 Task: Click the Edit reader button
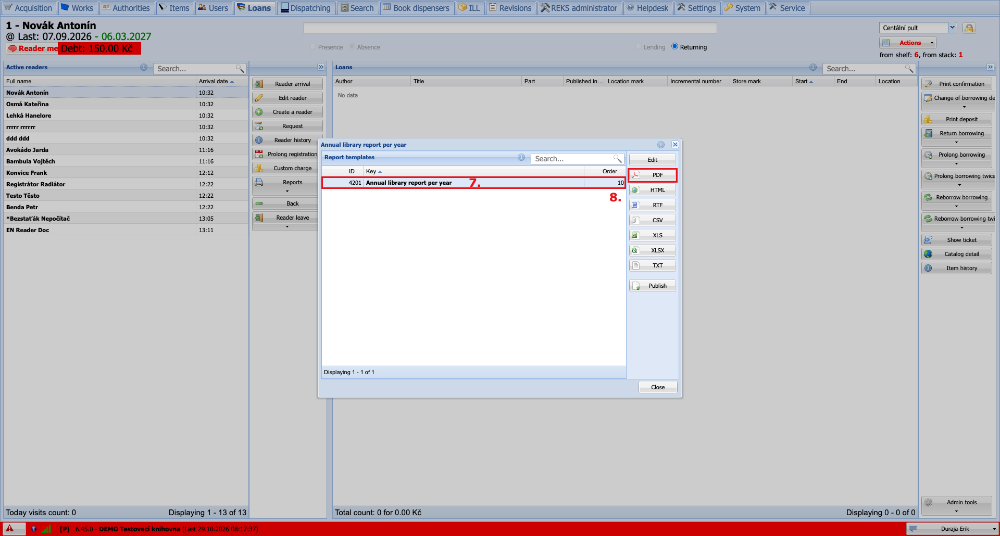point(287,98)
